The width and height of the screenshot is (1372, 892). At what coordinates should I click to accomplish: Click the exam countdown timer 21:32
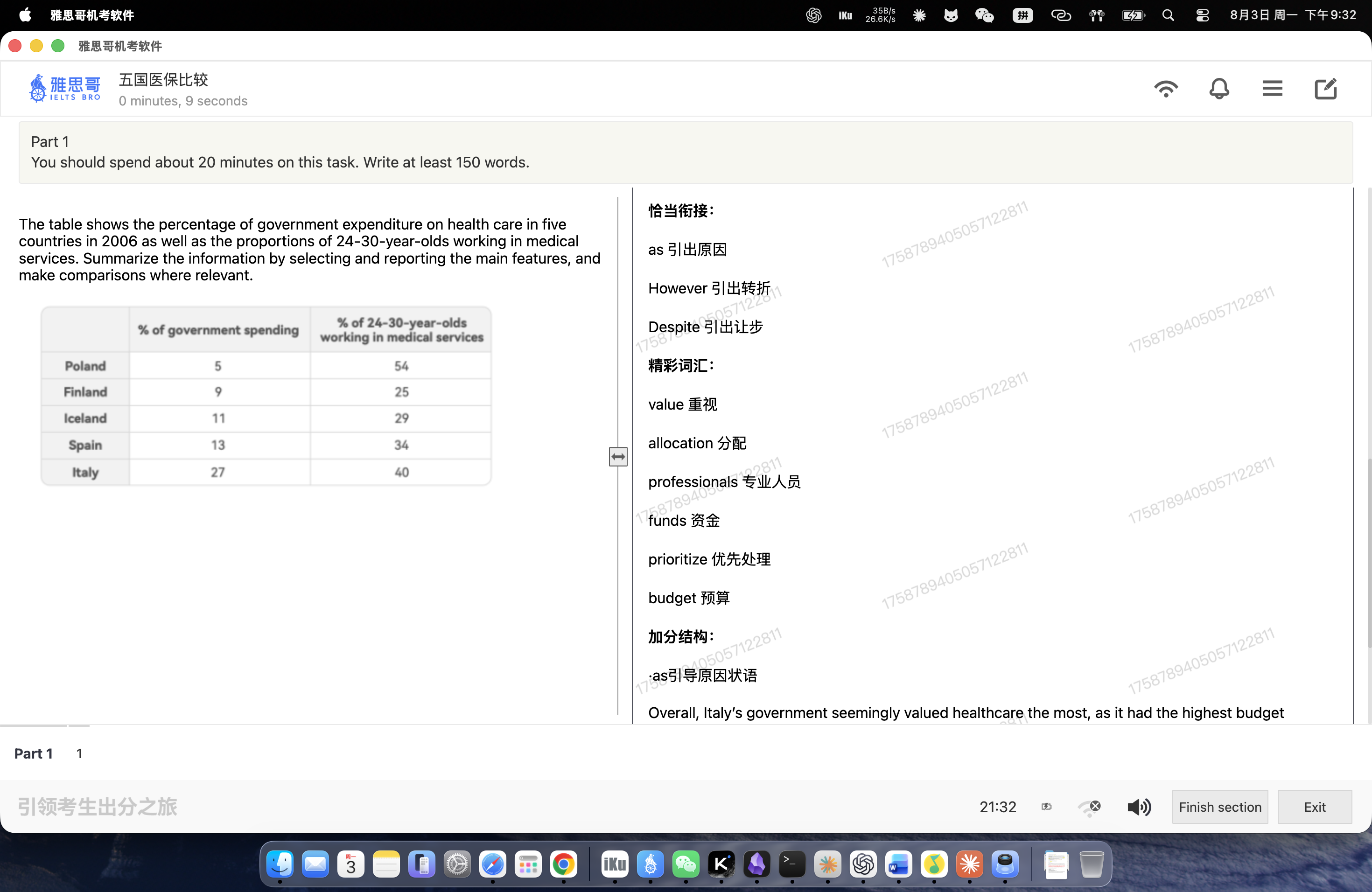(x=998, y=807)
